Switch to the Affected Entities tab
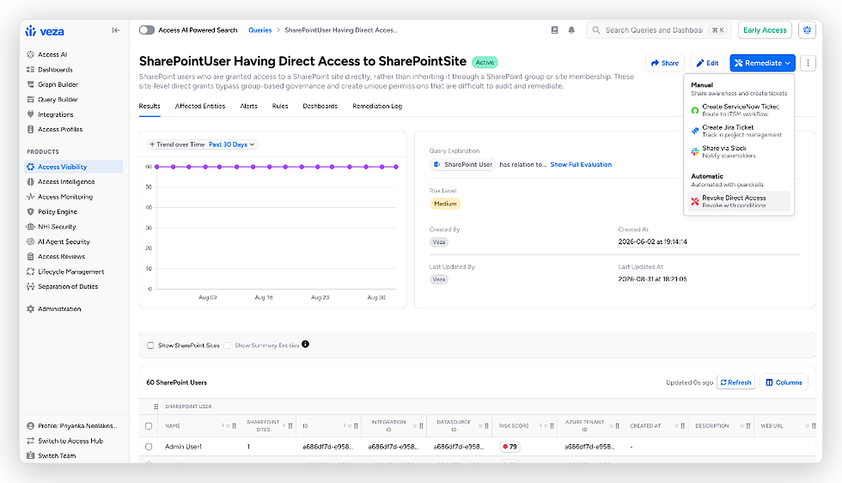This screenshot has width=842, height=483. coord(200,106)
